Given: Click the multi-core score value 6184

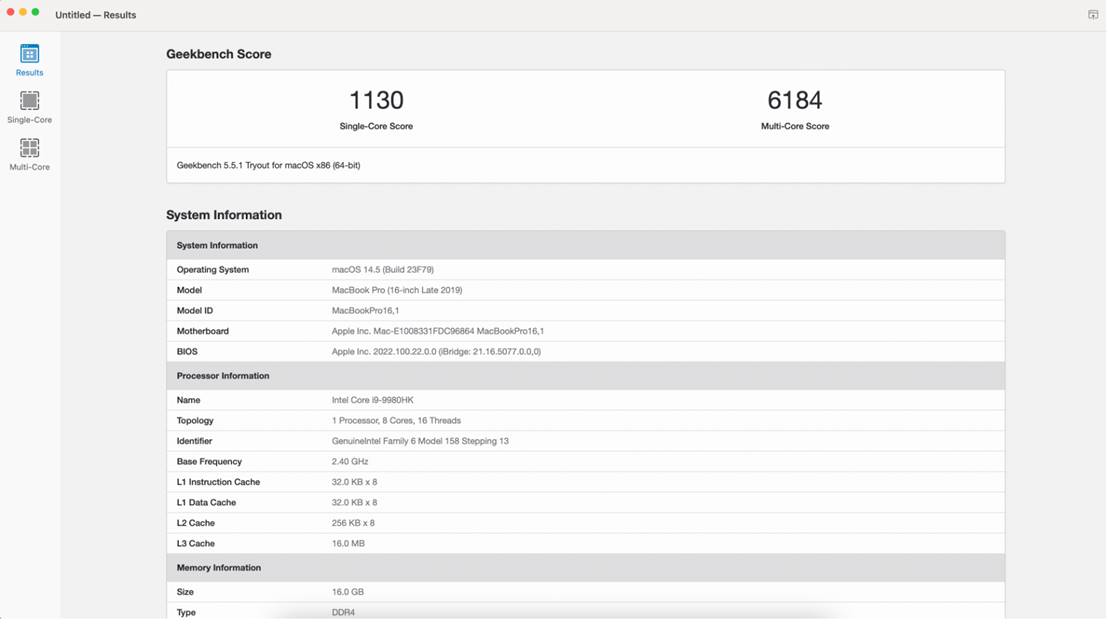Looking at the screenshot, I should [795, 100].
